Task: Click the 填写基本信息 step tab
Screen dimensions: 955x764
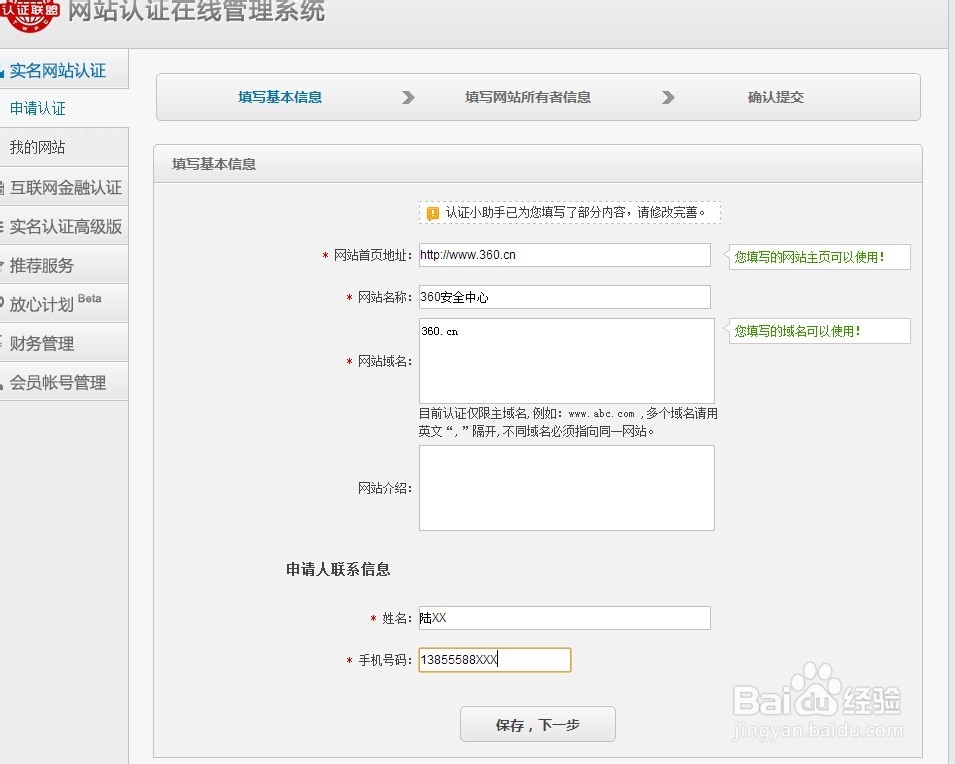Action: [x=280, y=97]
